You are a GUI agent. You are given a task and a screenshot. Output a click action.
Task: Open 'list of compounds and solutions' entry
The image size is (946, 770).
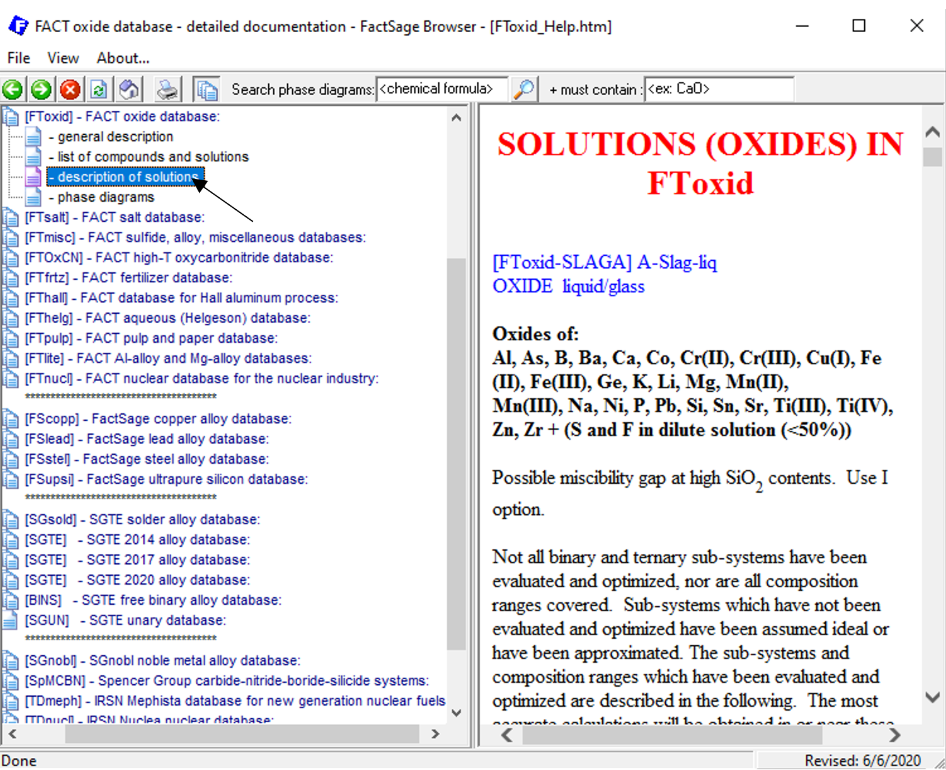tap(148, 157)
